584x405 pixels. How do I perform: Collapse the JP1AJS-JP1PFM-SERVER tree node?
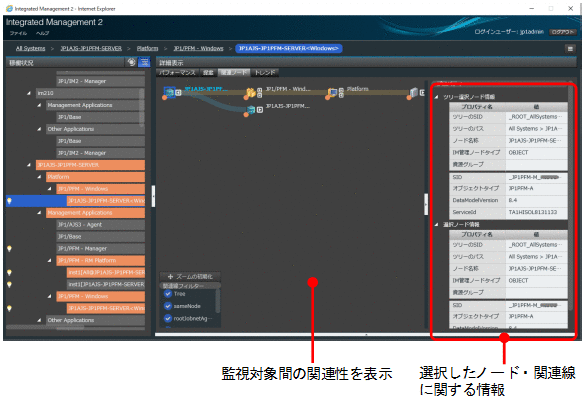(29, 165)
